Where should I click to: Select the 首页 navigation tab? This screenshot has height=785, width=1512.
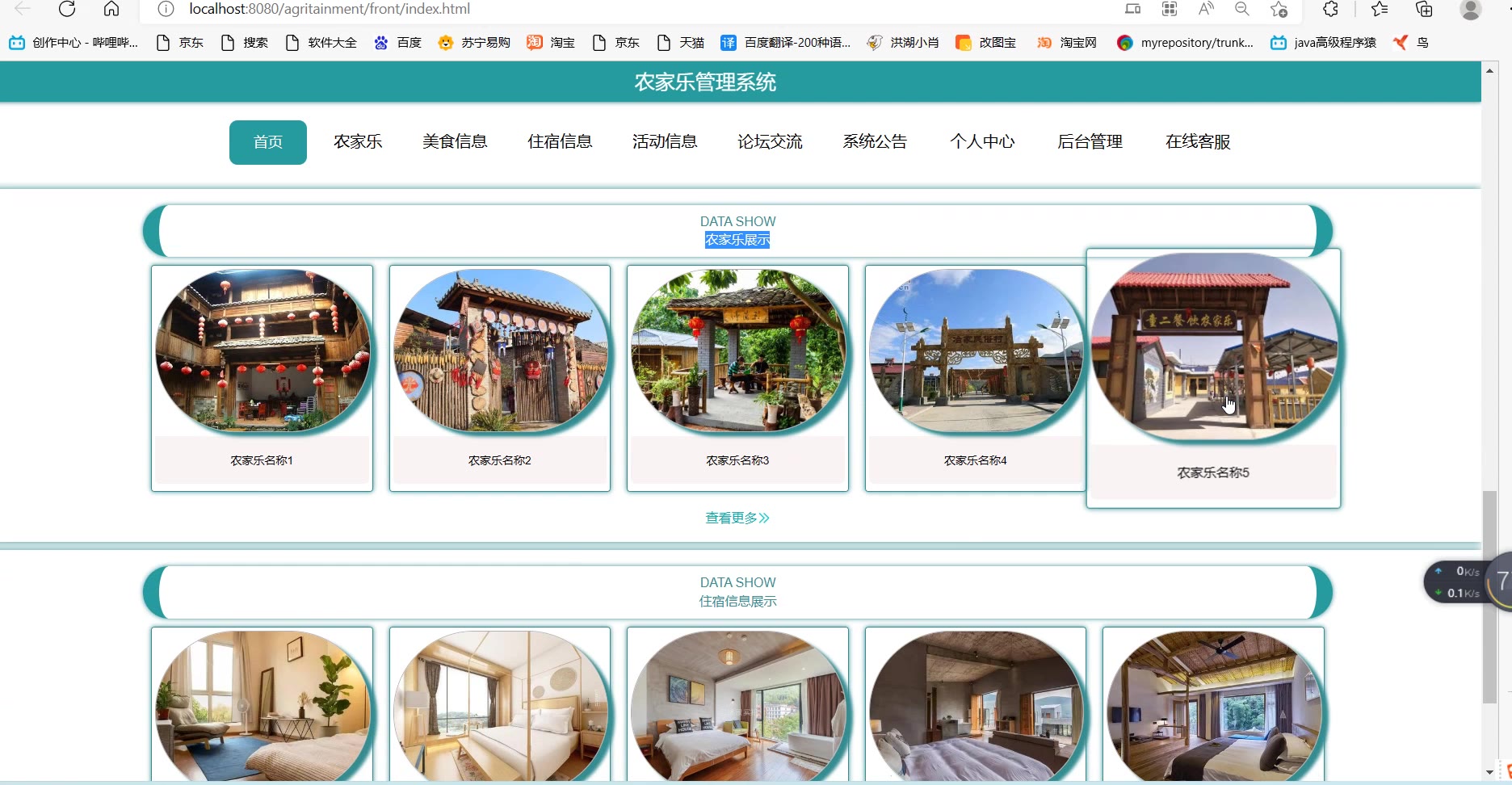coord(268,142)
